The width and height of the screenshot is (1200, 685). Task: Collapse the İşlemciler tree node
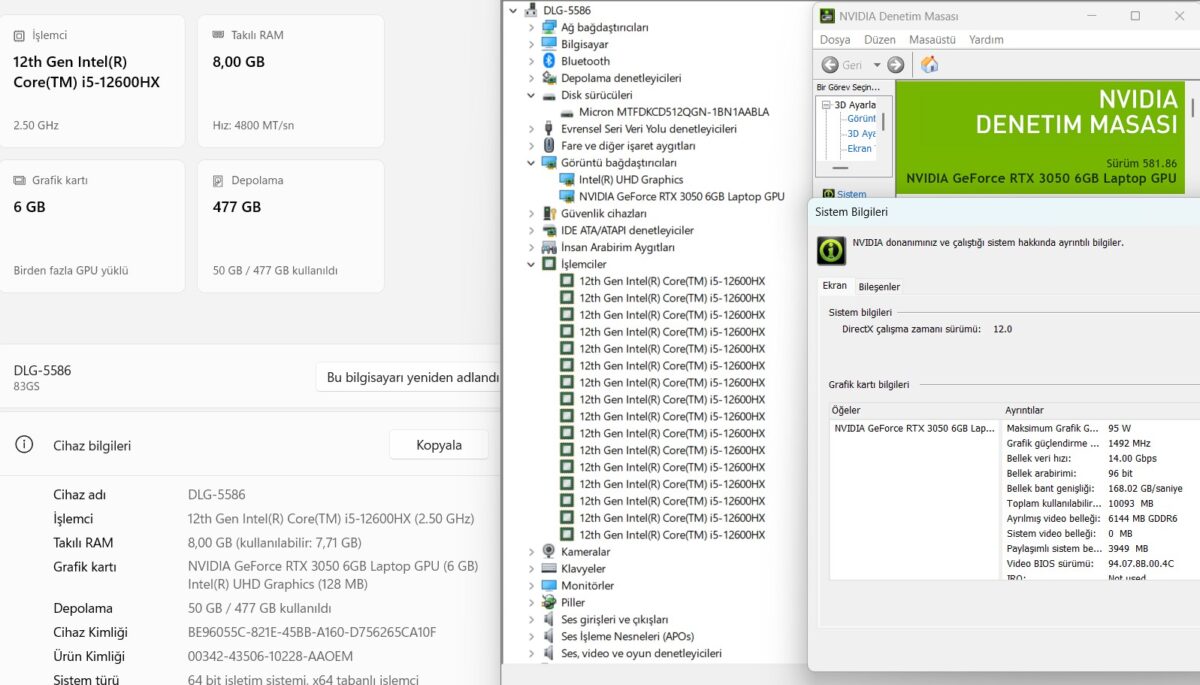pos(532,264)
